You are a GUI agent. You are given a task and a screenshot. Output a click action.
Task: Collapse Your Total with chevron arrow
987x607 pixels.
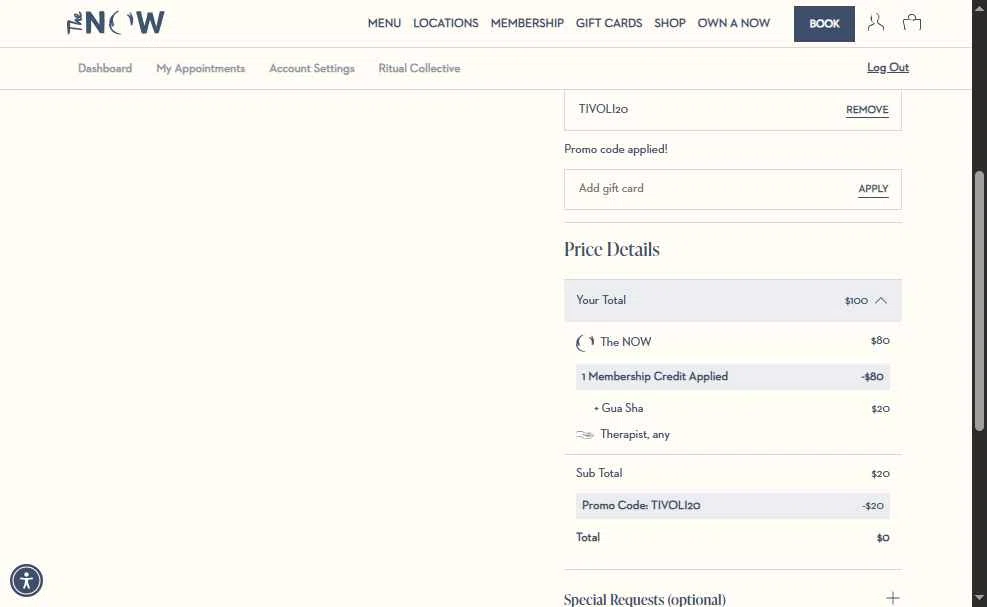pyautogui.click(x=881, y=300)
